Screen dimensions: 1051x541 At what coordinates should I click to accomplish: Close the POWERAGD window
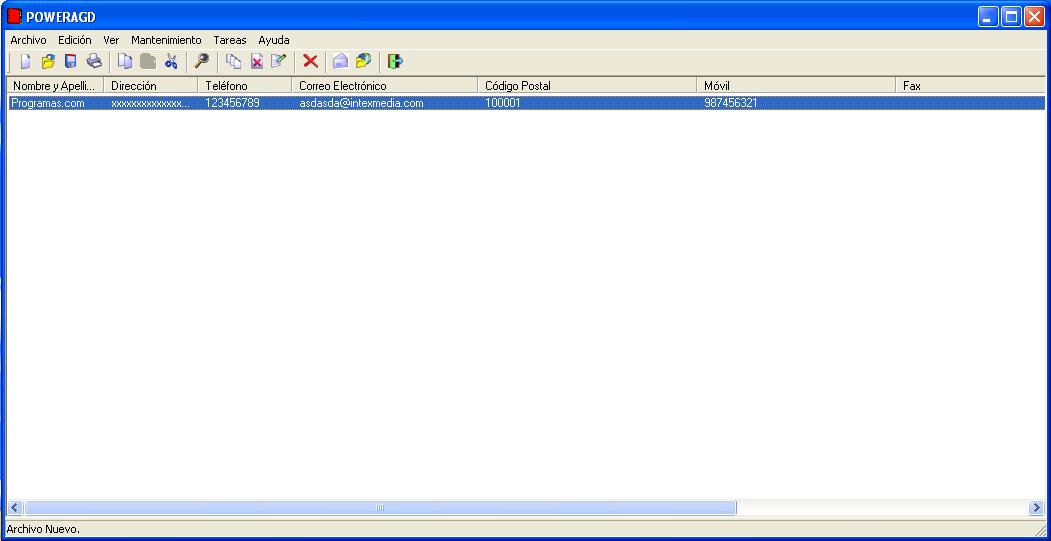[1034, 17]
